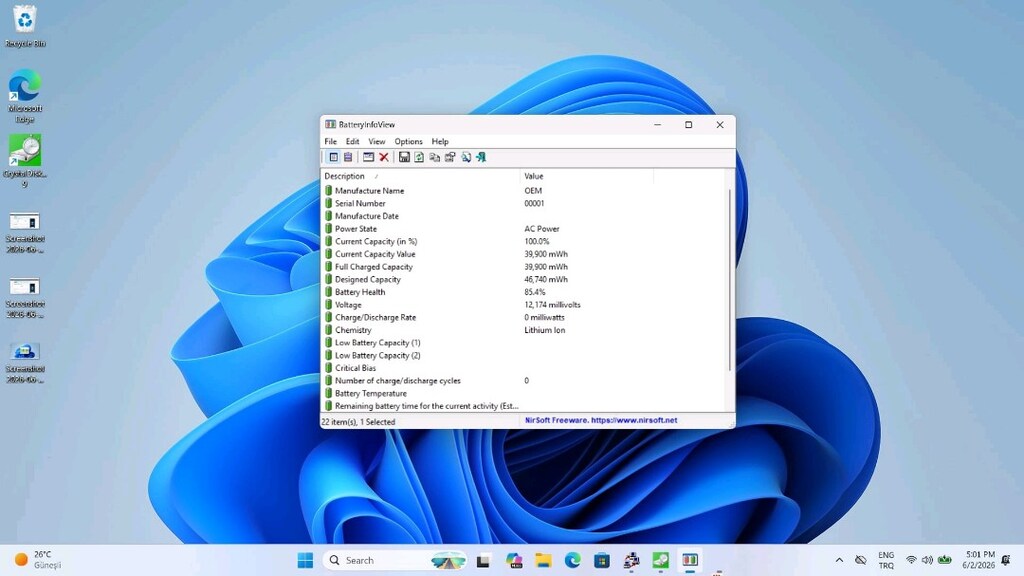Select the Voltage row

524,305
